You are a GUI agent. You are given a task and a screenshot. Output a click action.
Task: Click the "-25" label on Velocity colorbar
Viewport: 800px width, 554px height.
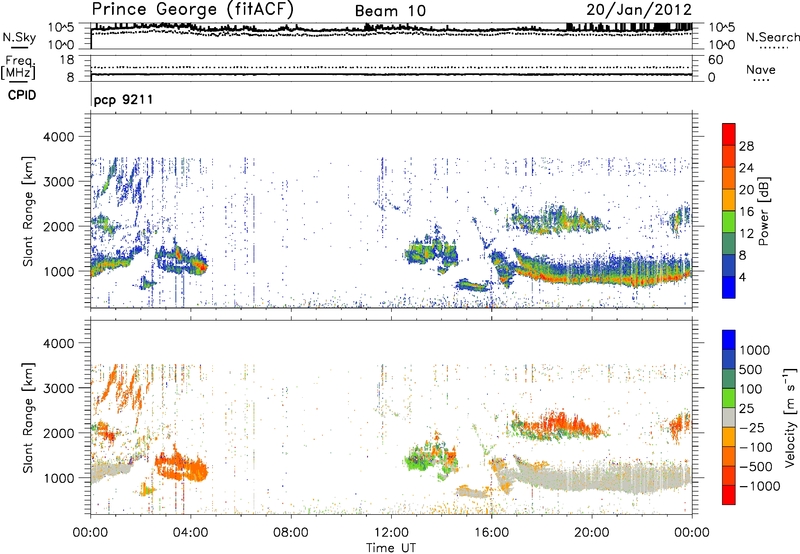(751, 428)
